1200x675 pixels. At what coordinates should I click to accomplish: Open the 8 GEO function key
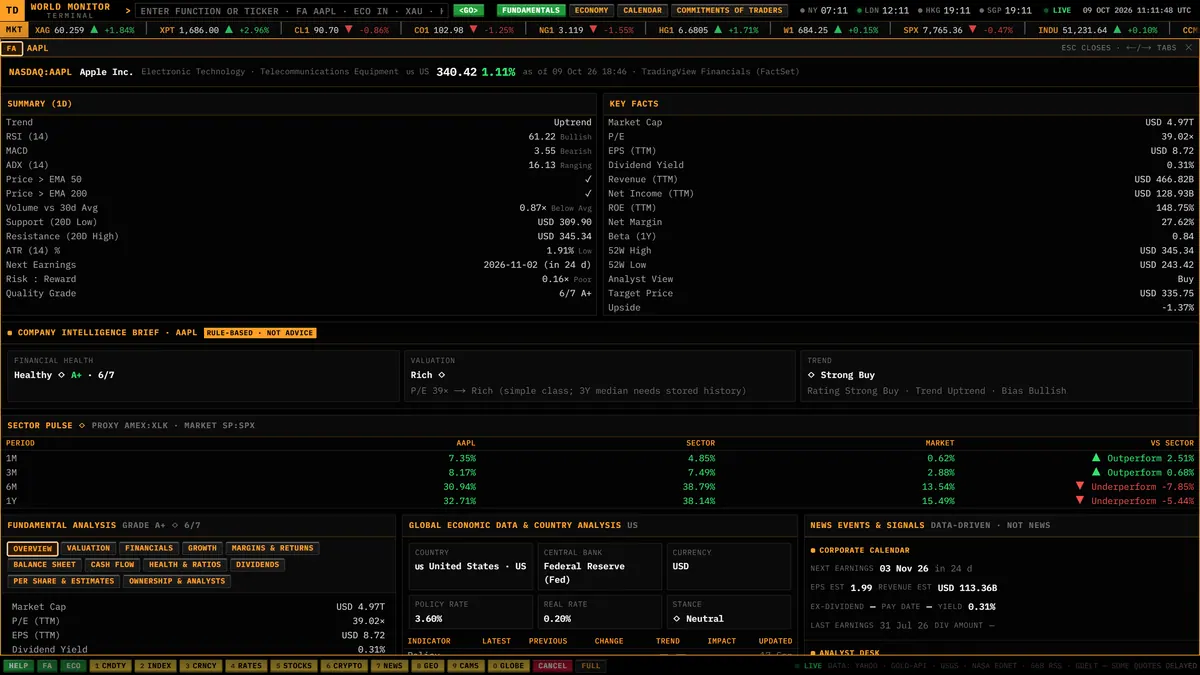(429, 666)
